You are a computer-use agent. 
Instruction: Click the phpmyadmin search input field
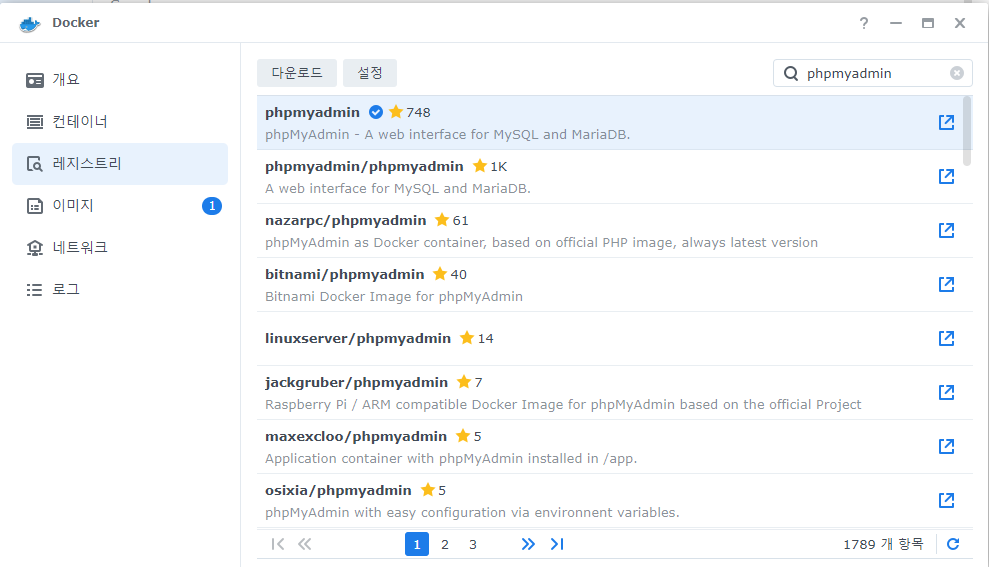873,73
